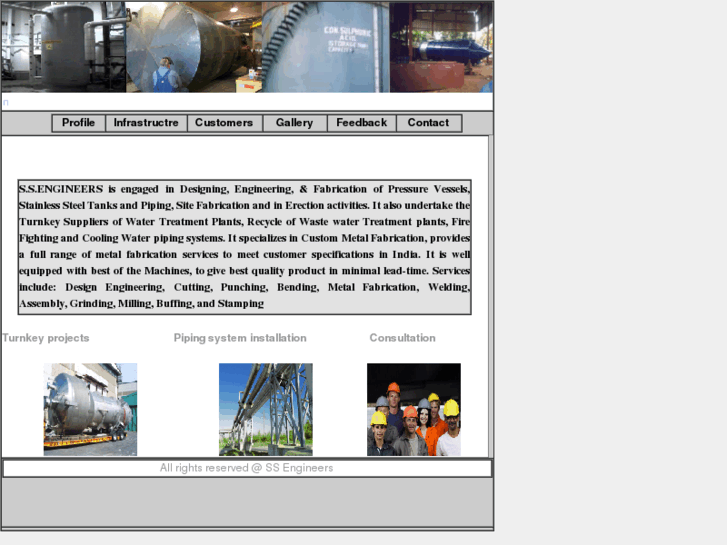Viewport: 727px width, 545px height.
Task: Click the Piping system installation heading
Action: coord(240,338)
